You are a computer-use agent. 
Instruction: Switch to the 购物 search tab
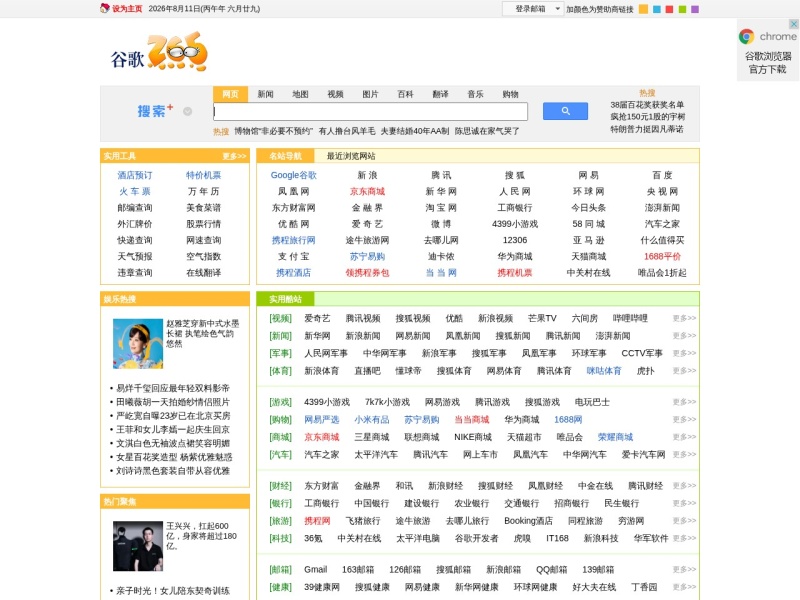click(510, 94)
